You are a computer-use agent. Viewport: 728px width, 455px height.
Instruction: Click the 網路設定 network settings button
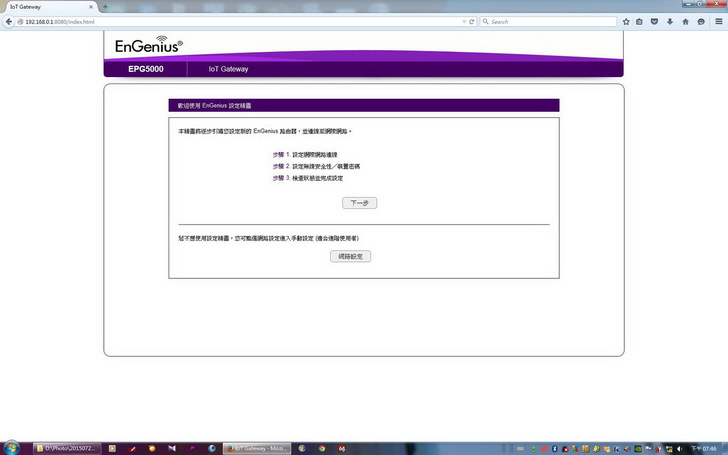click(x=350, y=257)
